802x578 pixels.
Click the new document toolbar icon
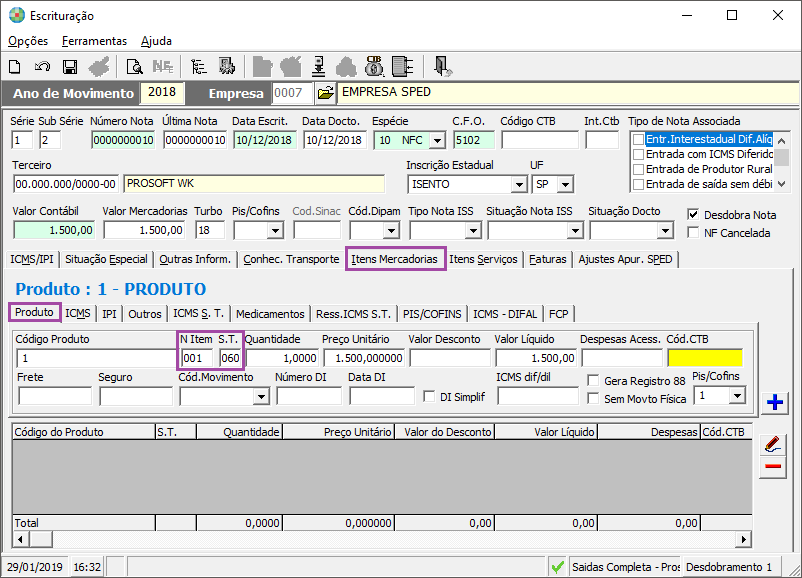point(15,67)
